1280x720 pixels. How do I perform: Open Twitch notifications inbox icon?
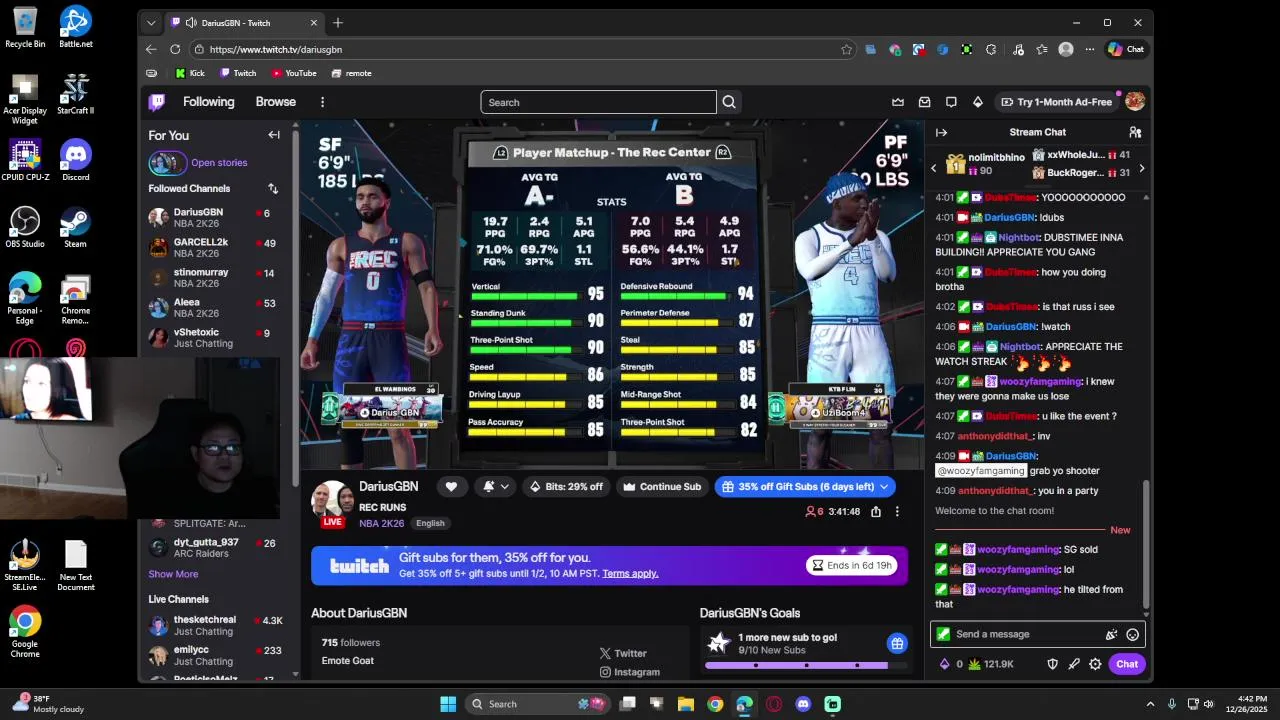click(925, 102)
